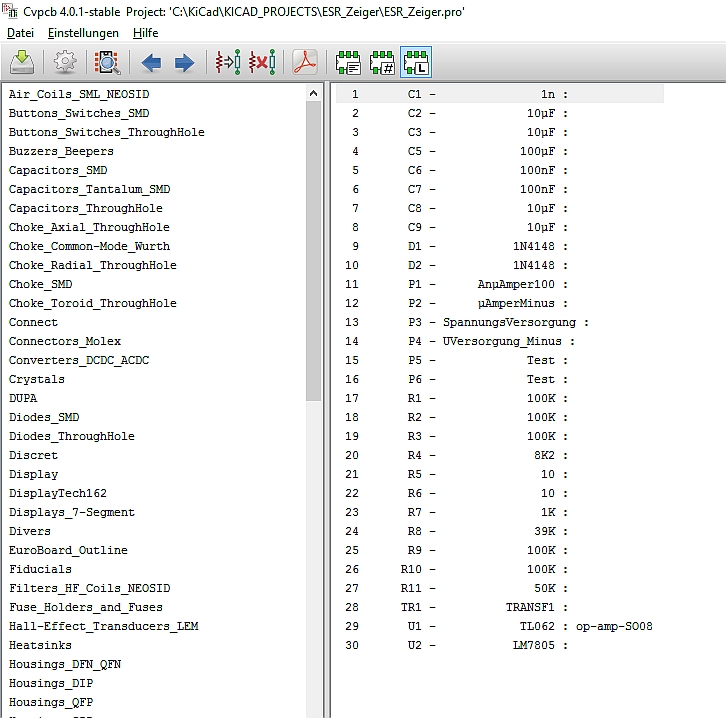
Task: Save the footprint association file icon
Action: point(22,62)
